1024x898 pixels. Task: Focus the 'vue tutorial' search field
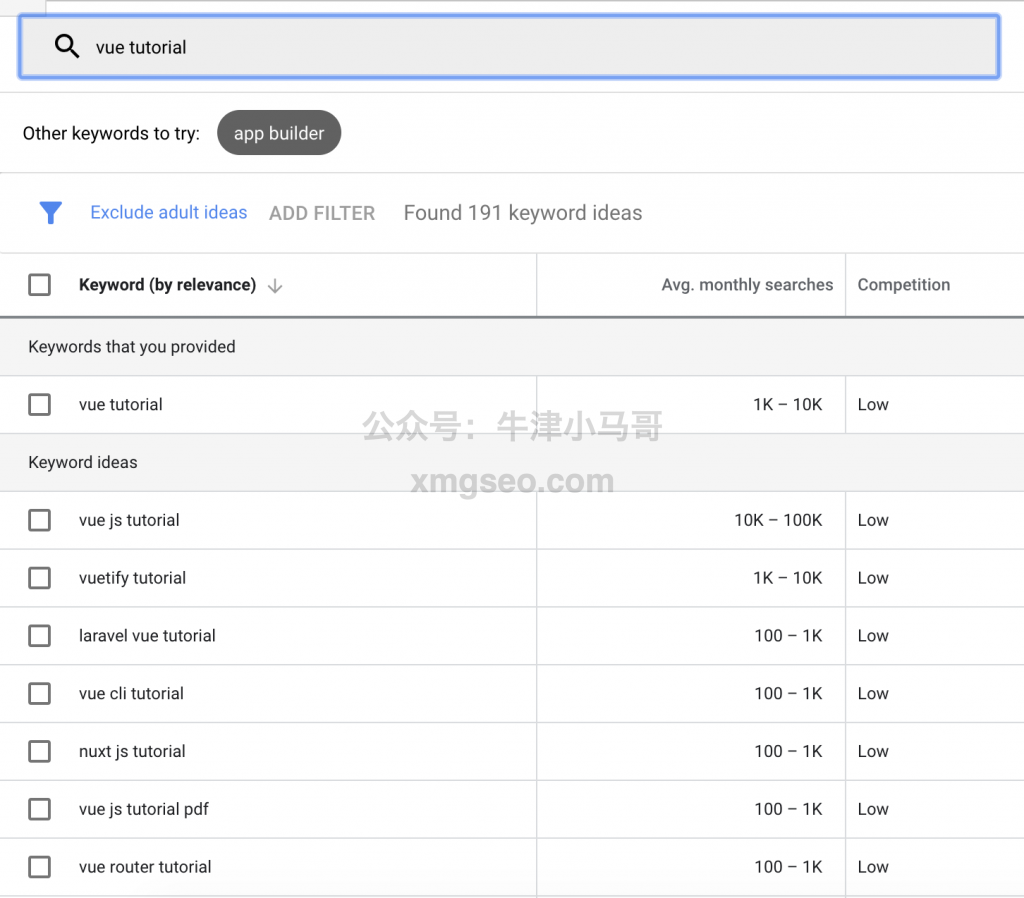point(509,47)
